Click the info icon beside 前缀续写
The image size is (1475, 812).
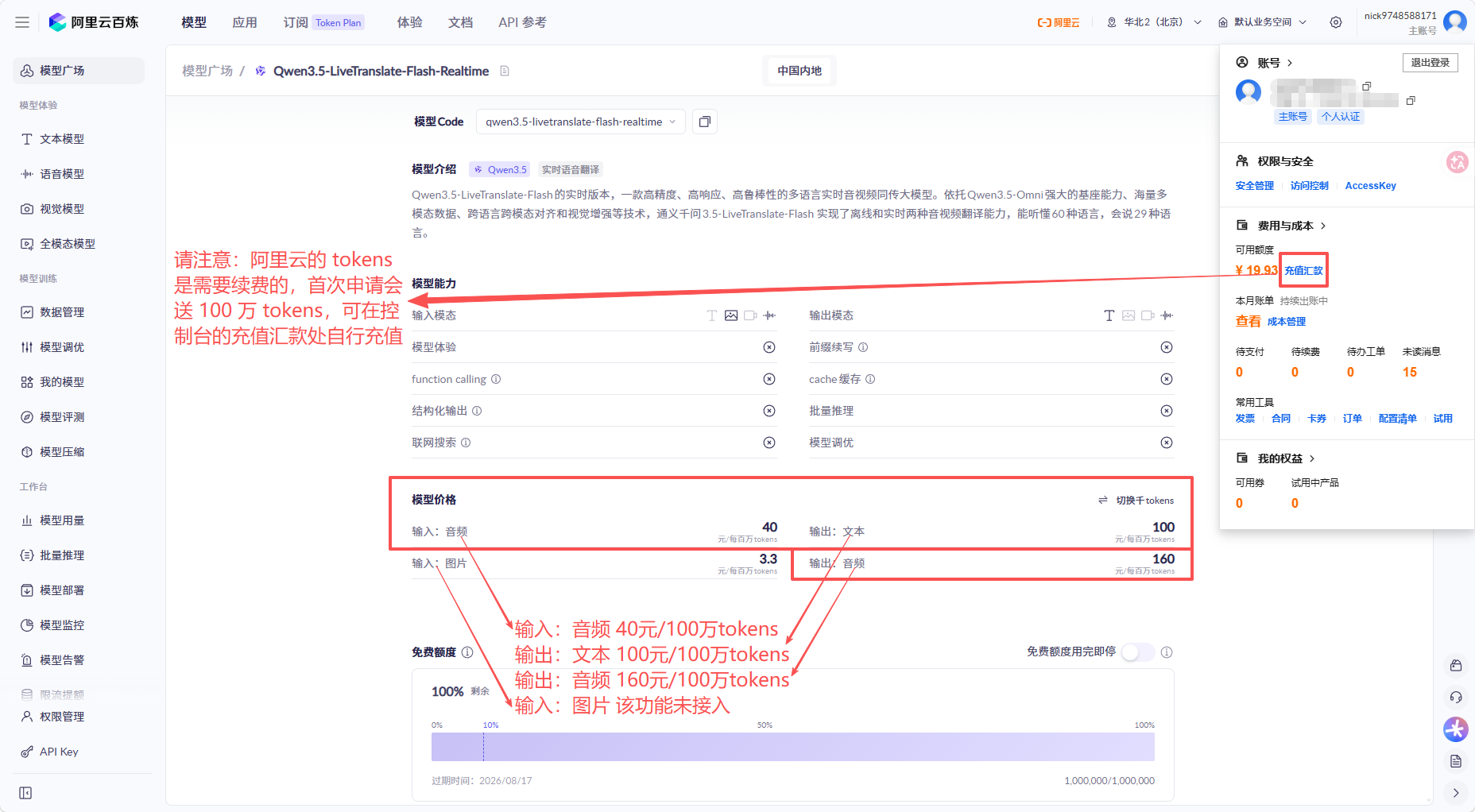coord(863,347)
